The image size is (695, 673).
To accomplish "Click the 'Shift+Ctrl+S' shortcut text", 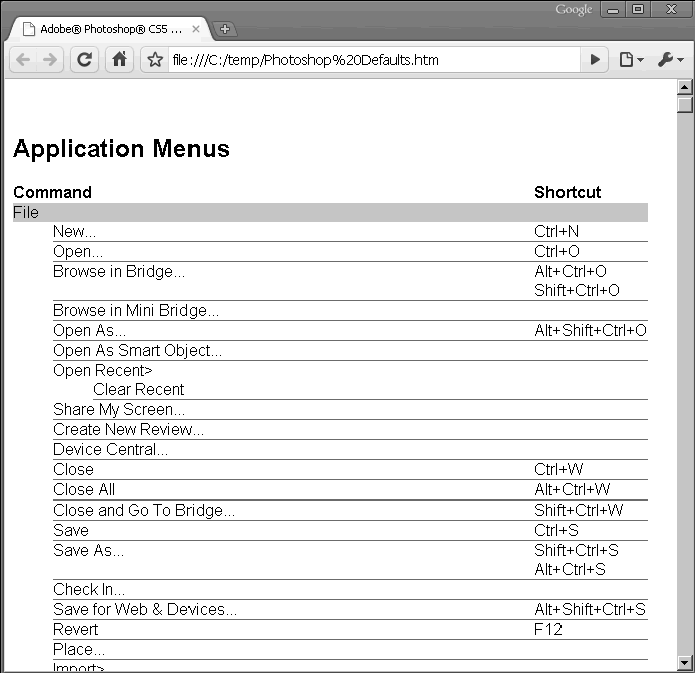I will [576, 551].
